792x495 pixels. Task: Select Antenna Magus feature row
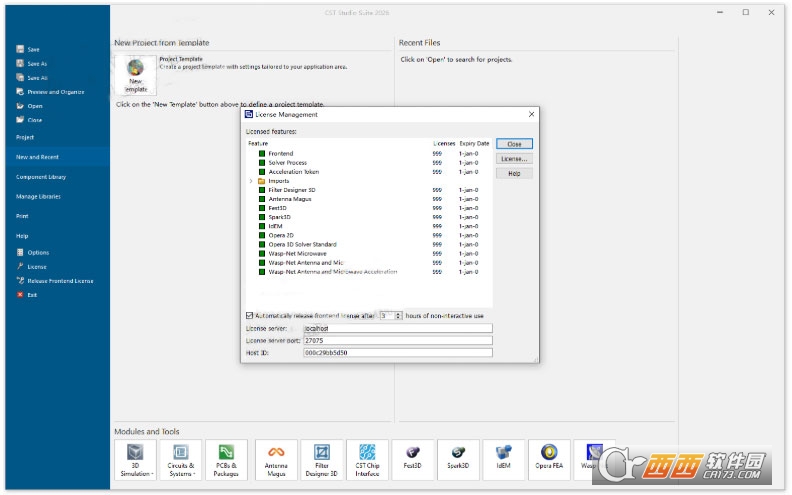tap(369, 199)
